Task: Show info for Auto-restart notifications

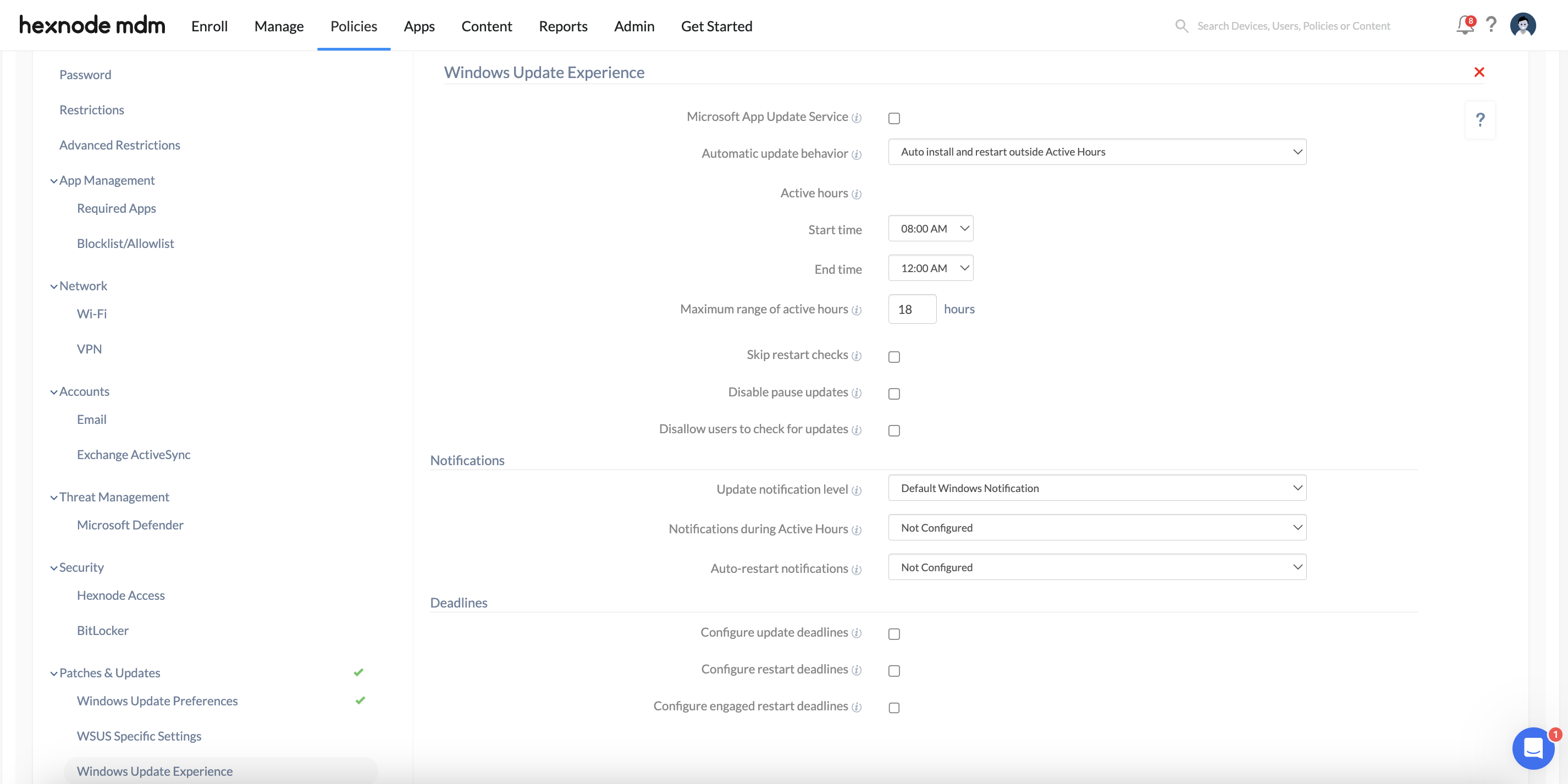Action: [x=857, y=569]
